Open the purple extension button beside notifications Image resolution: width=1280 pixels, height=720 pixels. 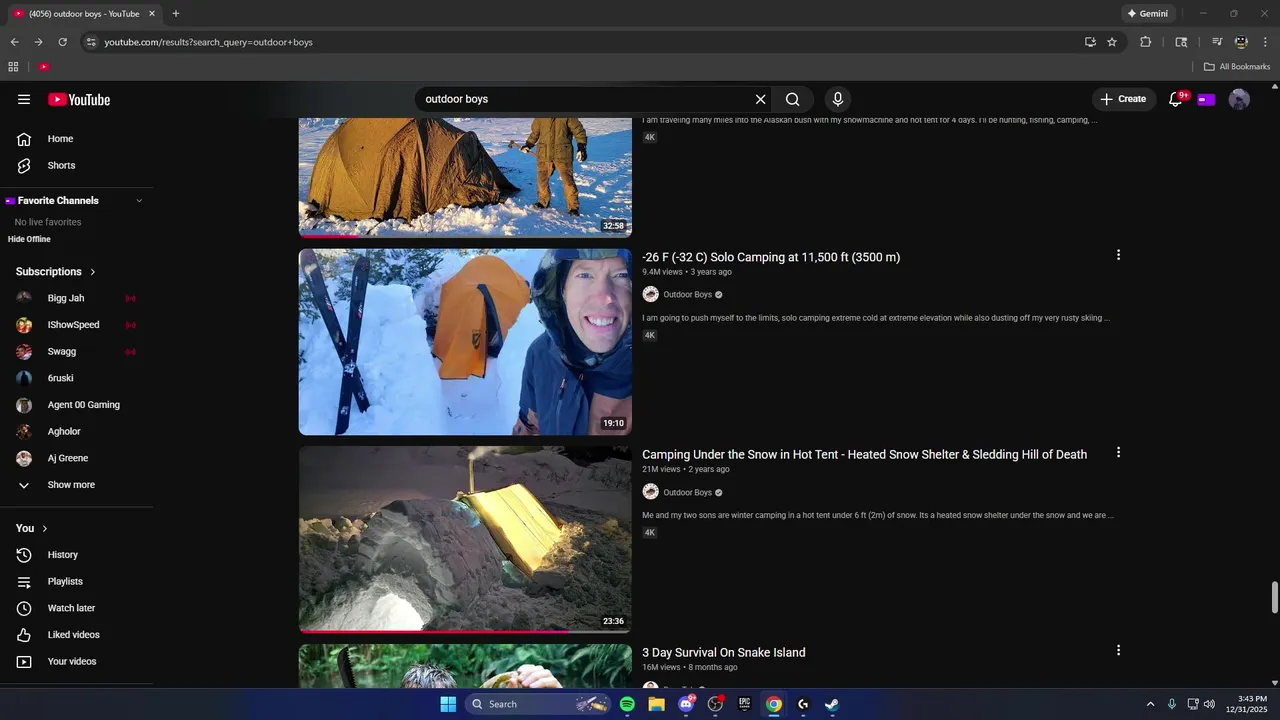point(1206,99)
